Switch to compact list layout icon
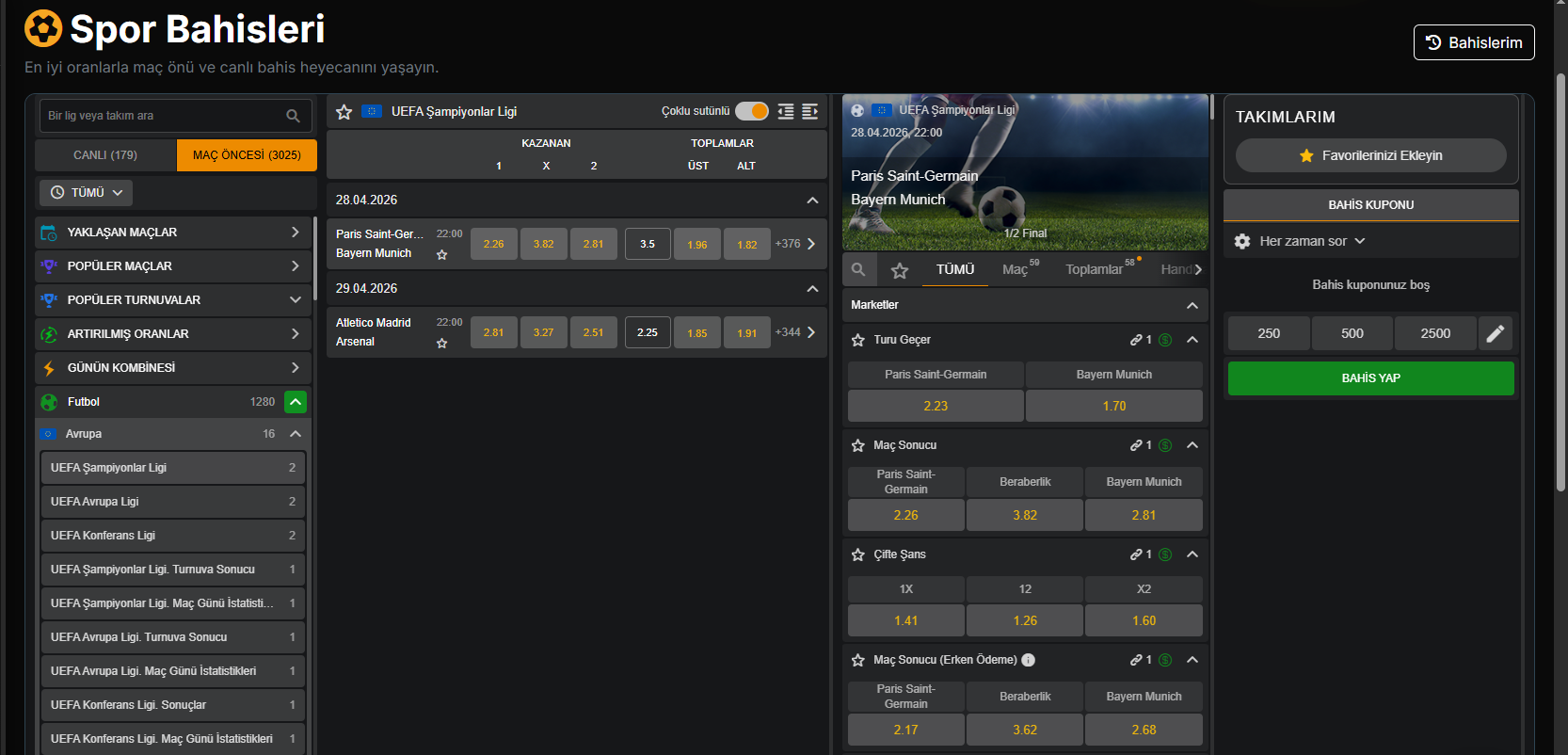Screen dimensions: 1568x755 click(x=786, y=111)
